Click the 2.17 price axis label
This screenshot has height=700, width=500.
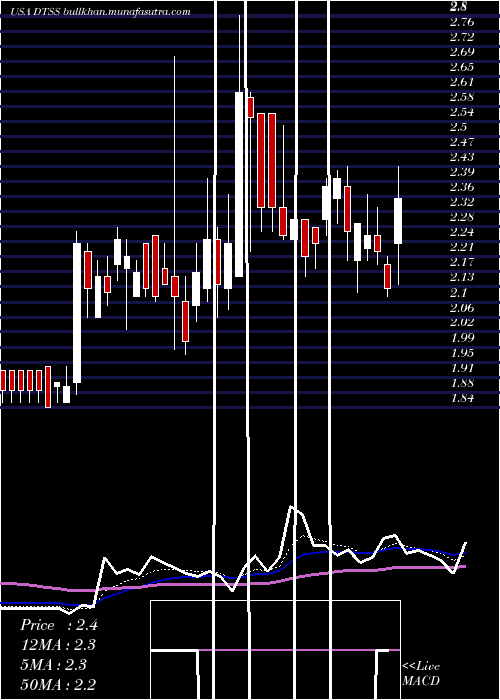pyautogui.click(x=462, y=262)
